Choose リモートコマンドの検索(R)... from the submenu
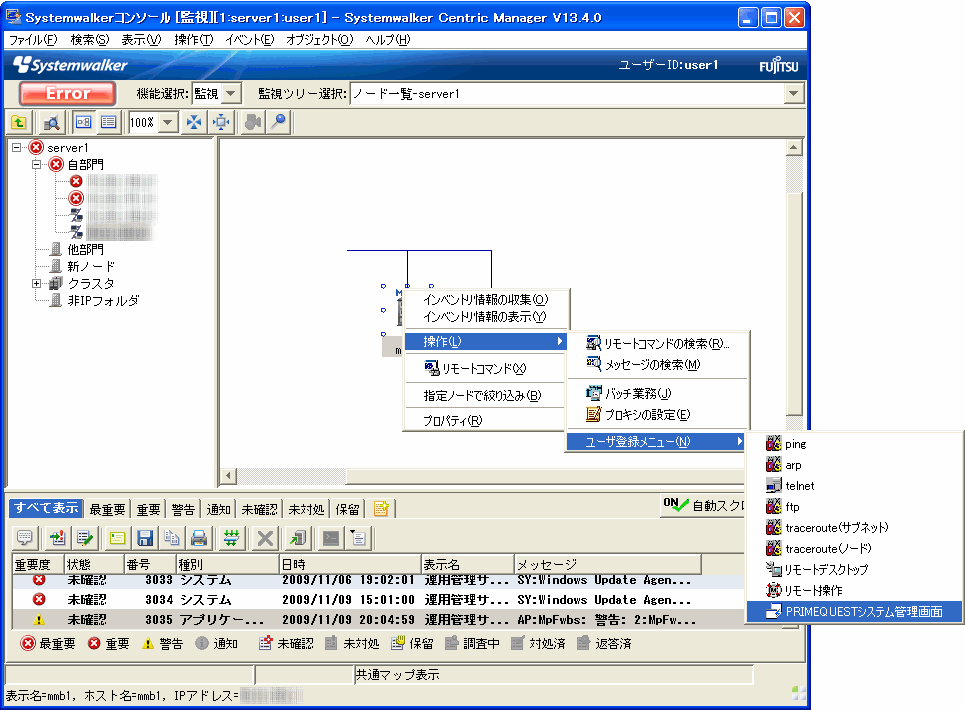The height and width of the screenshot is (710, 965). point(657,343)
